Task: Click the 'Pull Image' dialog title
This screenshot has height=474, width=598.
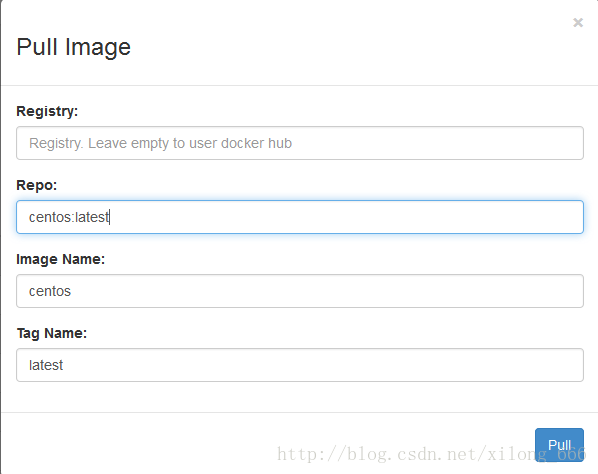Action: tap(74, 47)
